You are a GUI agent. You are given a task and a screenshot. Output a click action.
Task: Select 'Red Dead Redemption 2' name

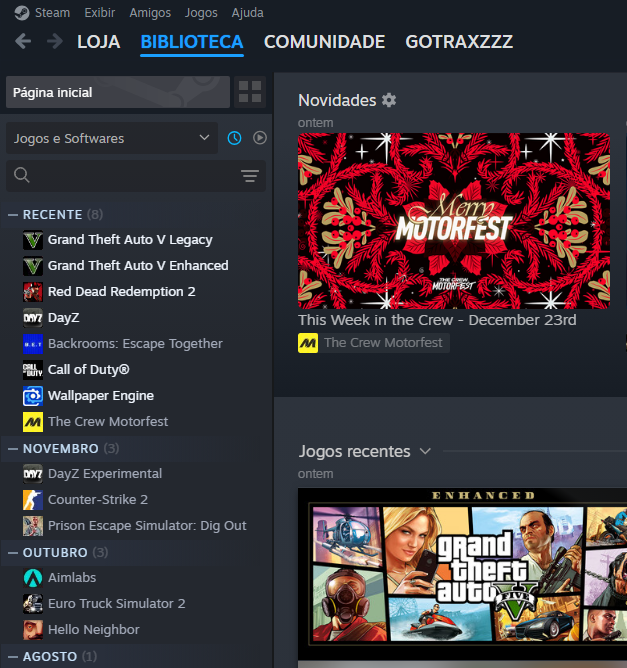(121, 292)
